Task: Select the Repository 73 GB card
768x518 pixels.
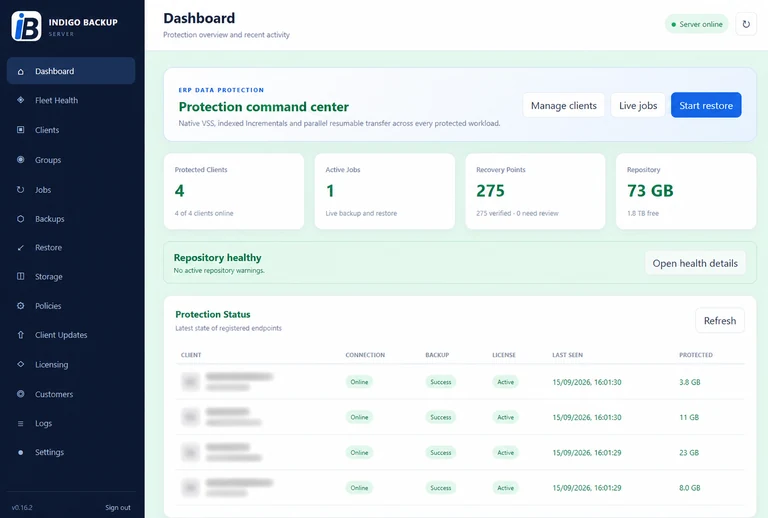Action: tap(686, 191)
